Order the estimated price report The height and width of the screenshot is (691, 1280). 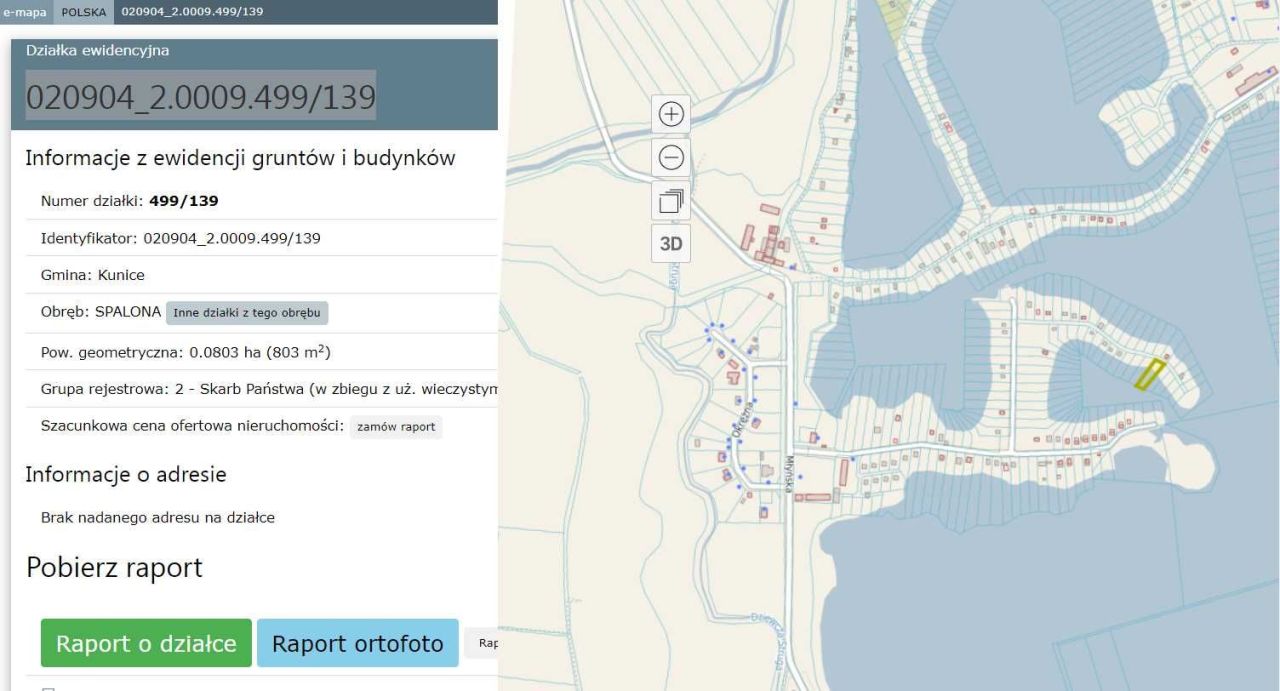point(396,426)
